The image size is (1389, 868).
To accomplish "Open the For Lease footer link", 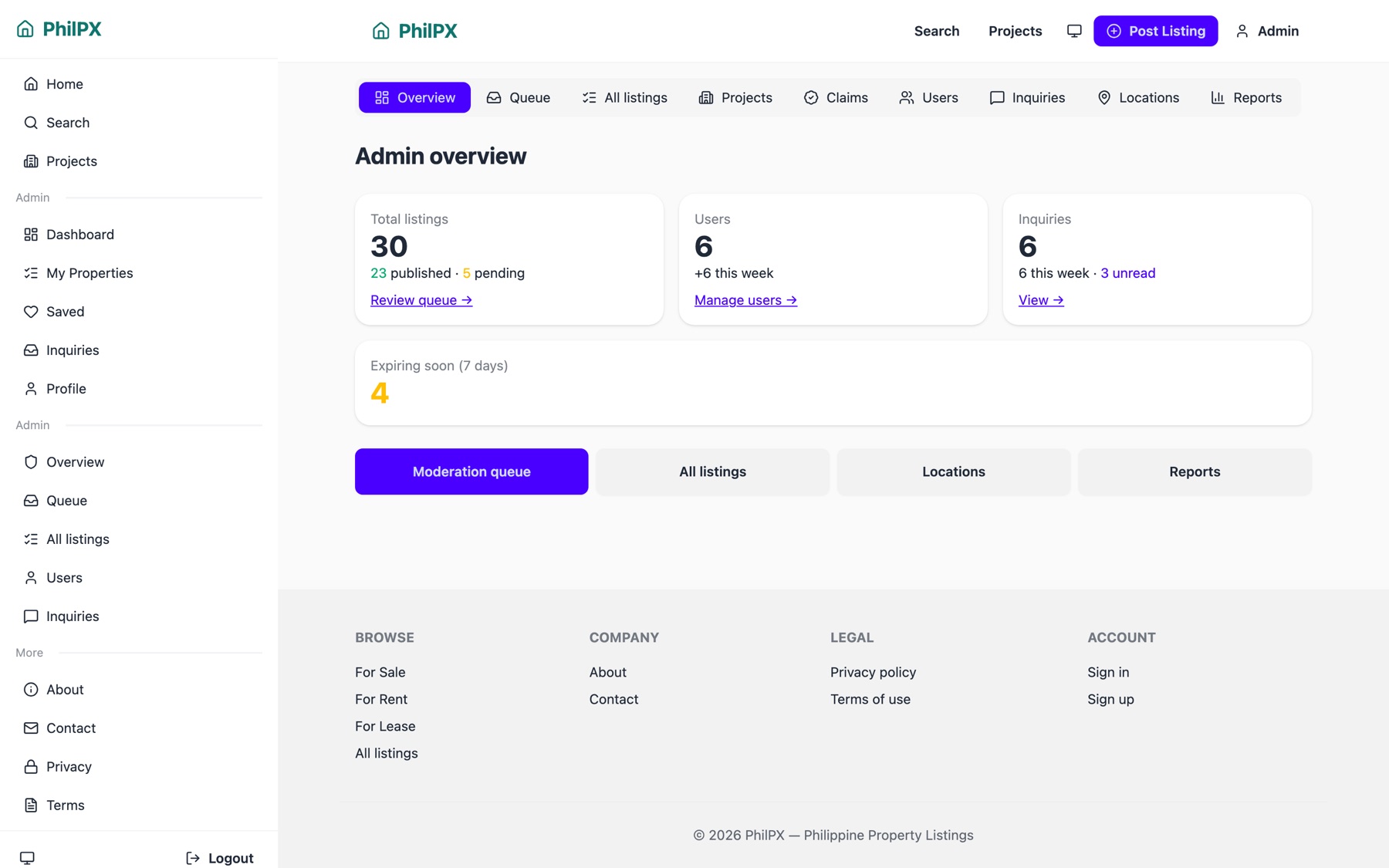I will coord(385,726).
